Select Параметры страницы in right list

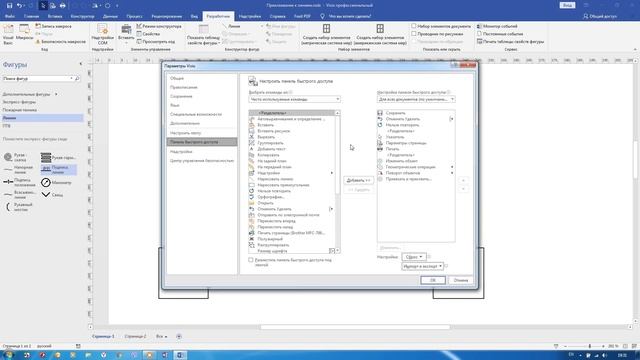[x=416, y=143]
